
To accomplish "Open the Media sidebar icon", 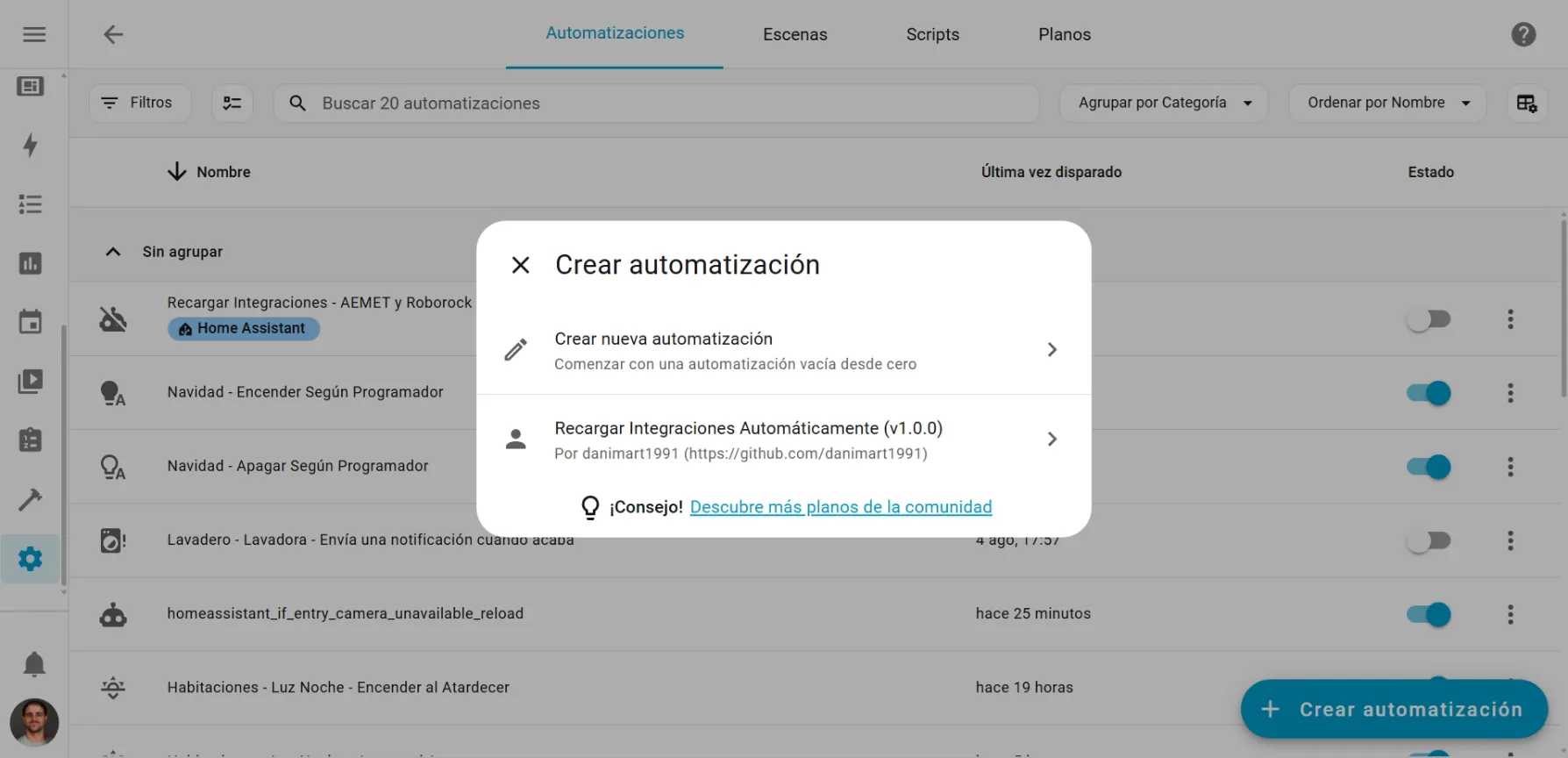I will tap(31, 382).
